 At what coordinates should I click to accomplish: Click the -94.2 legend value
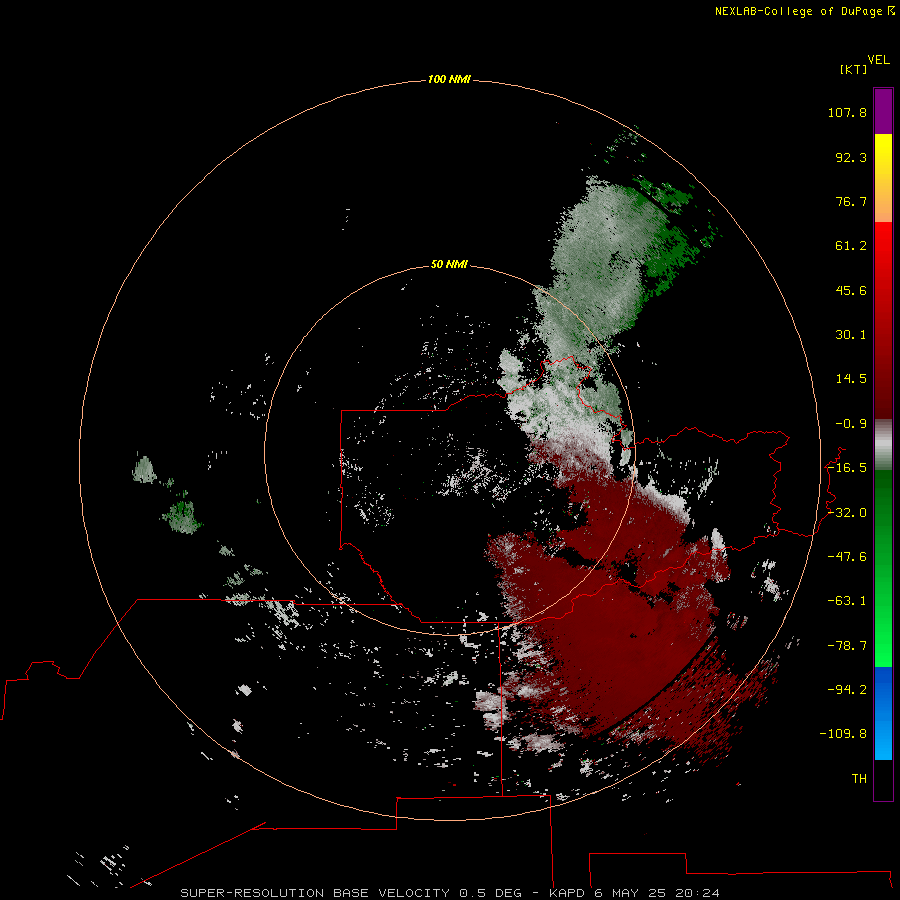click(x=847, y=689)
